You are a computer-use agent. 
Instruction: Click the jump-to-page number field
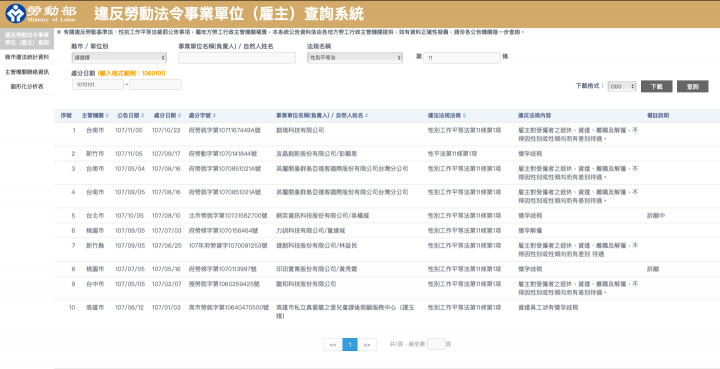[x=436, y=344]
